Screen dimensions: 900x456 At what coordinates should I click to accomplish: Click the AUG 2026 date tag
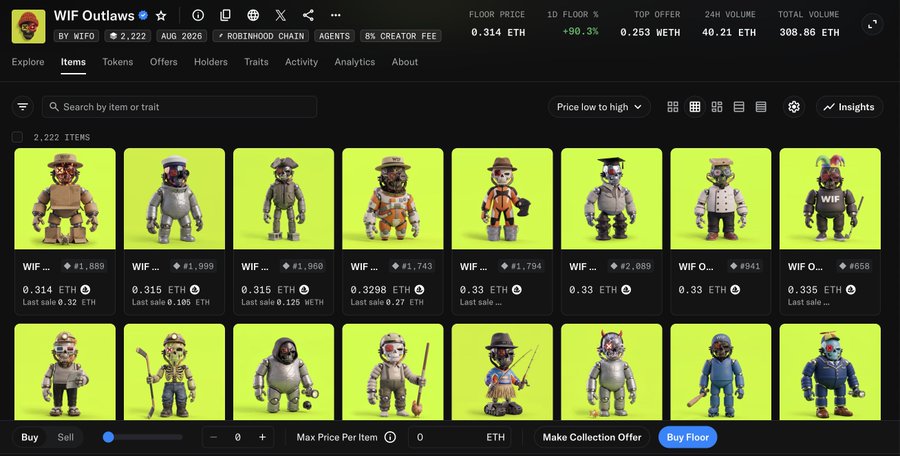click(x=181, y=36)
